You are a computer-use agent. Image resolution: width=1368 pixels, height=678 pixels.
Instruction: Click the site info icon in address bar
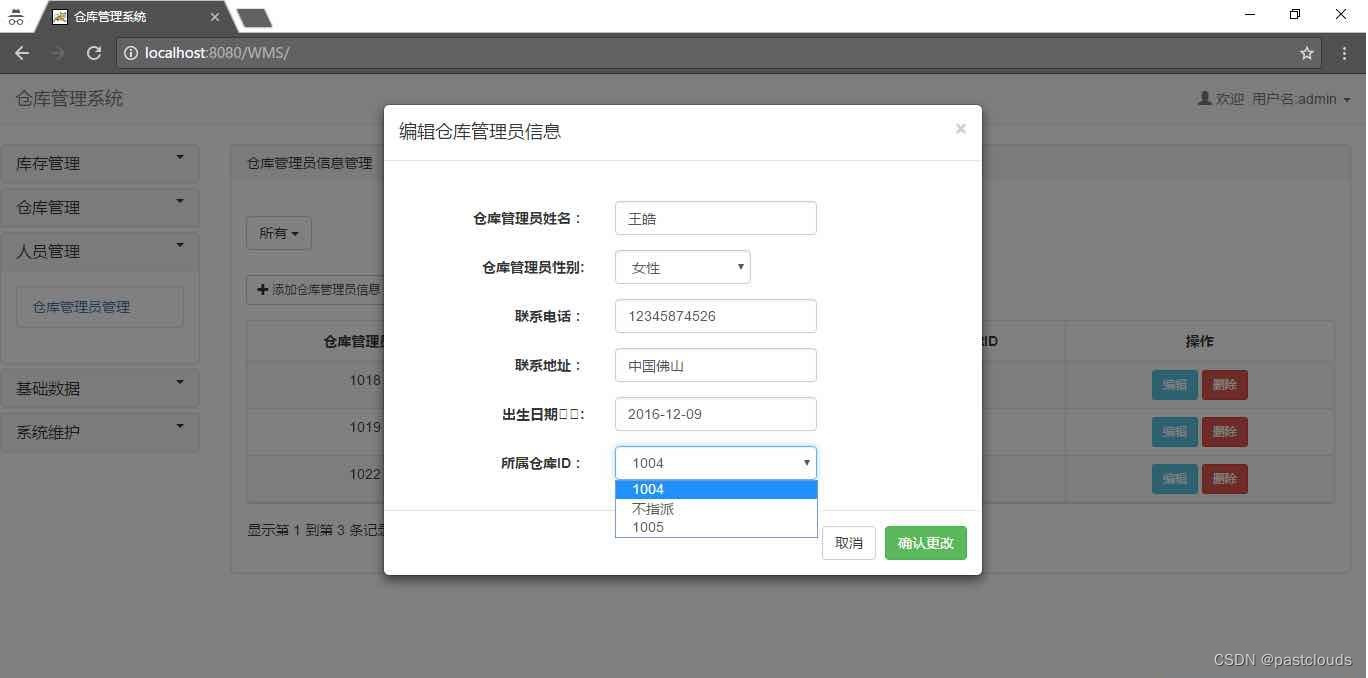tap(130, 53)
